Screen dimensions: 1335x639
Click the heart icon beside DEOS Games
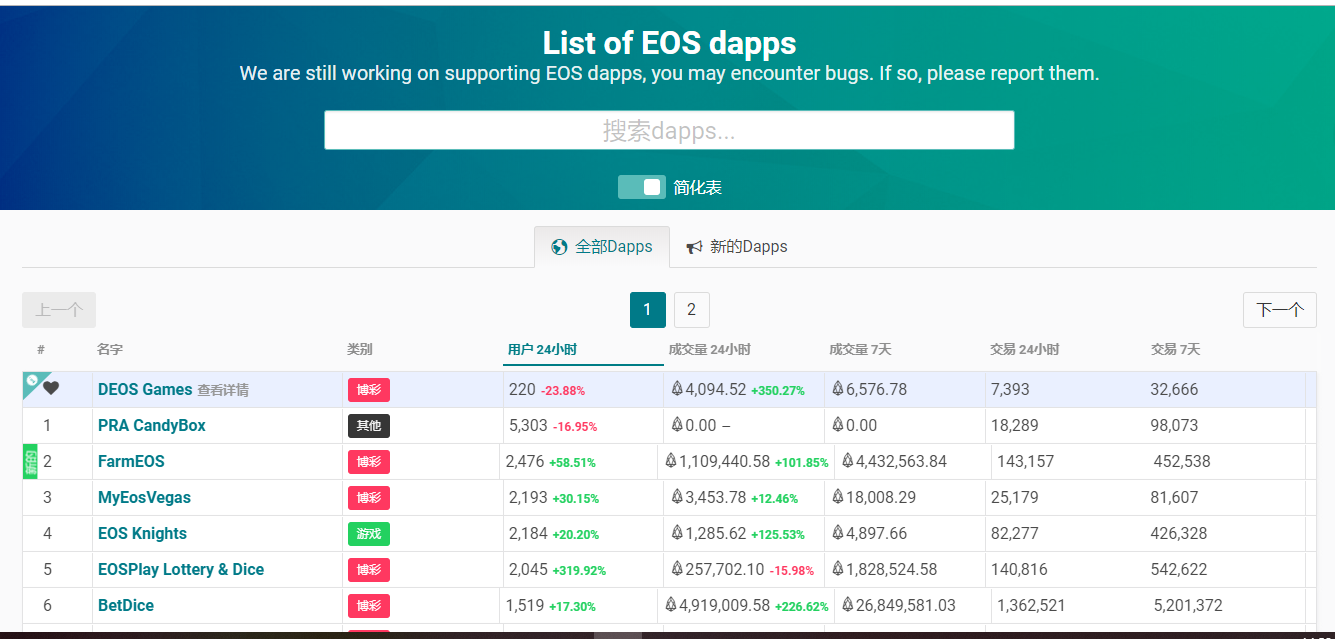click(x=51, y=389)
